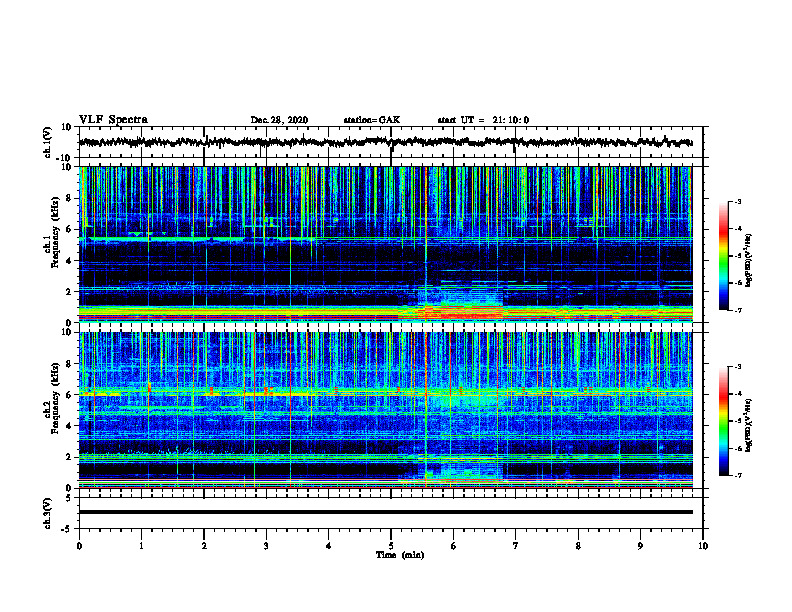
Task: Click the time axis tick label "1"
Action: [141, 546]
